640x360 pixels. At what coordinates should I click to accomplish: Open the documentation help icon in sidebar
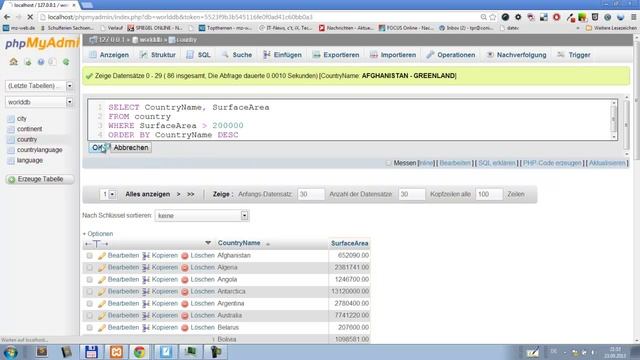pyautogui.click(x=41, y=62)
